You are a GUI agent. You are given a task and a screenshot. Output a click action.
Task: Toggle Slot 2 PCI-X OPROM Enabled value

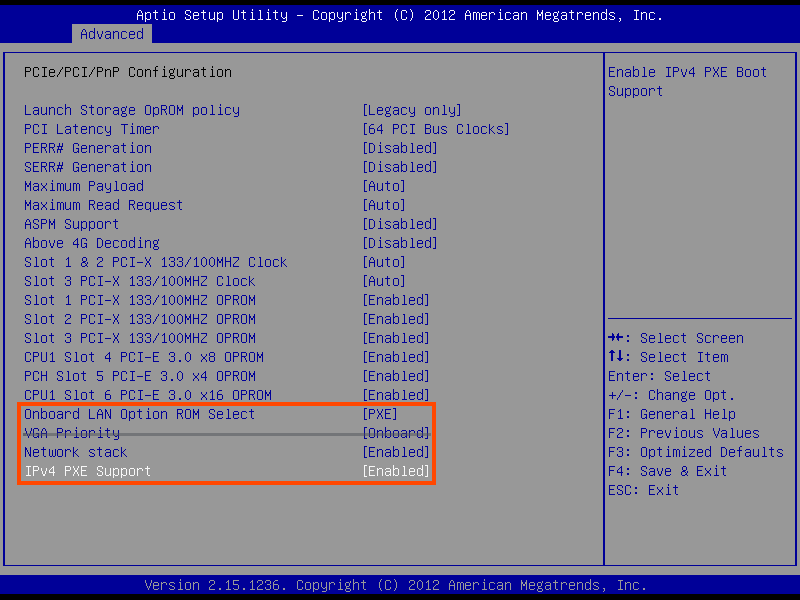point(395,319)
